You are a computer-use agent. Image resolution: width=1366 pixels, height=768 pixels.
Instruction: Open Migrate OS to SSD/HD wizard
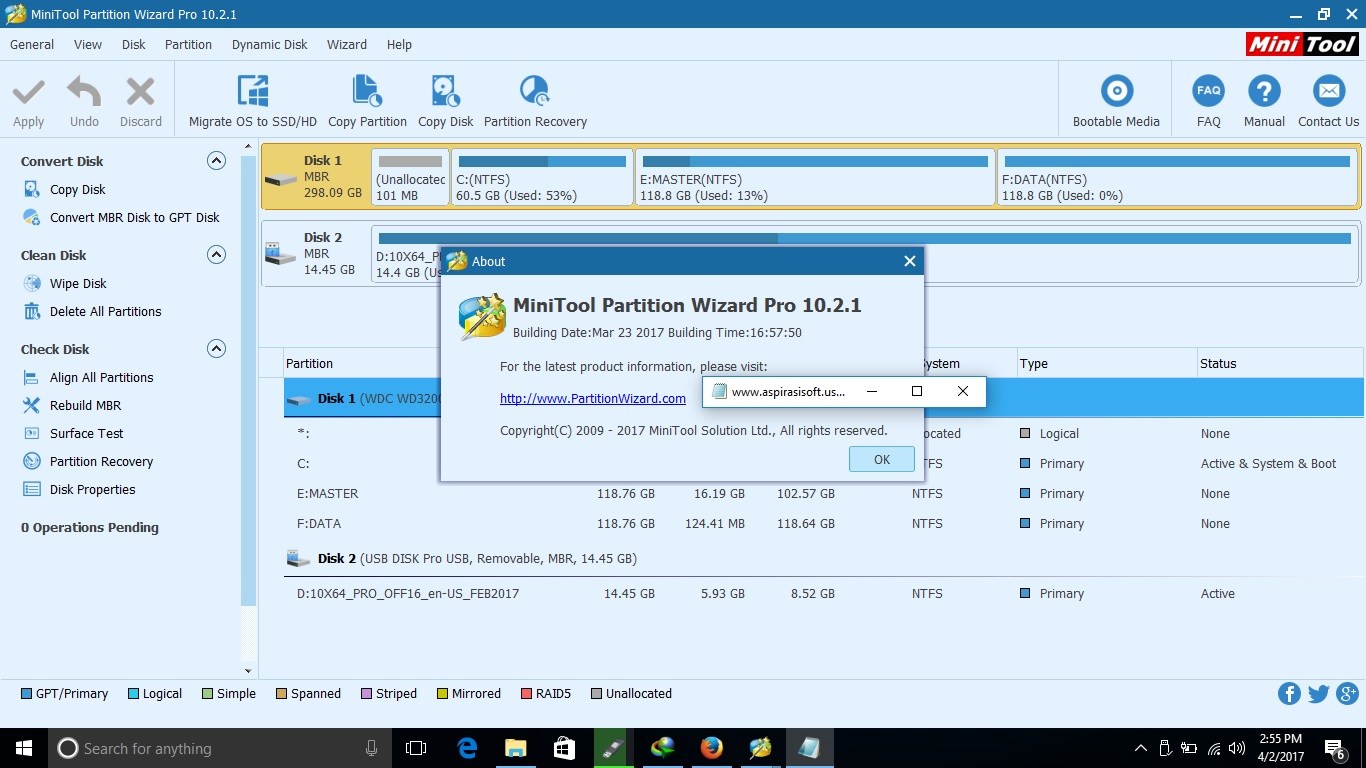(253, 100)
